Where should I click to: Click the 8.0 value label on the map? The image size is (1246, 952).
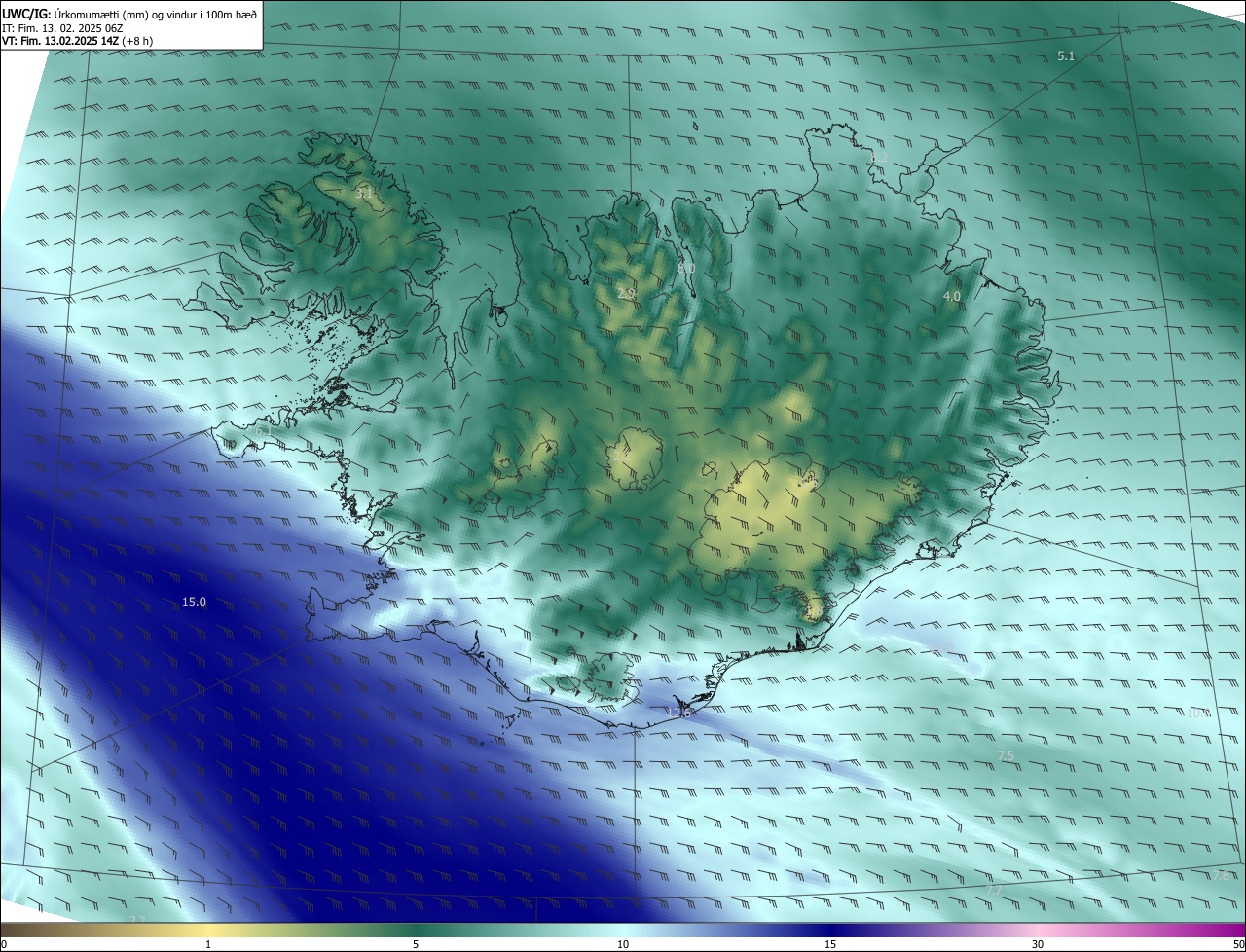686,268
